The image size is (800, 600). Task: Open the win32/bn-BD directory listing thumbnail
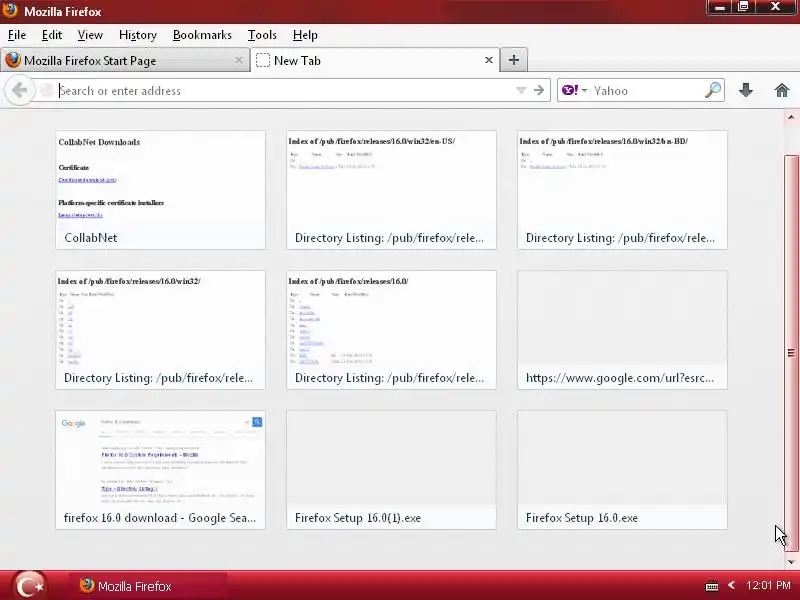point(622,190)
